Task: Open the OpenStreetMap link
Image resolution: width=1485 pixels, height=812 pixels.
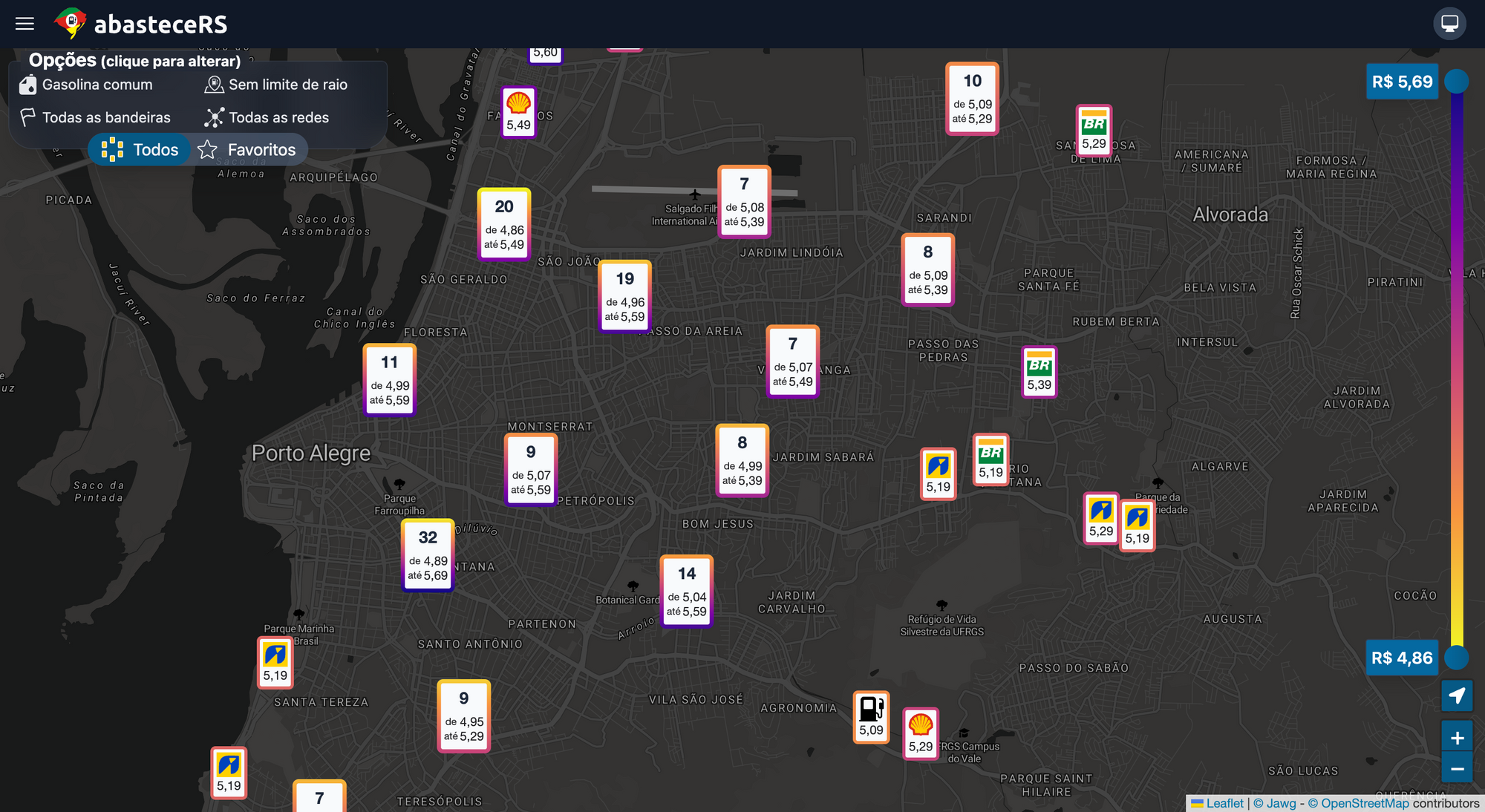Action: point(1364,803)
